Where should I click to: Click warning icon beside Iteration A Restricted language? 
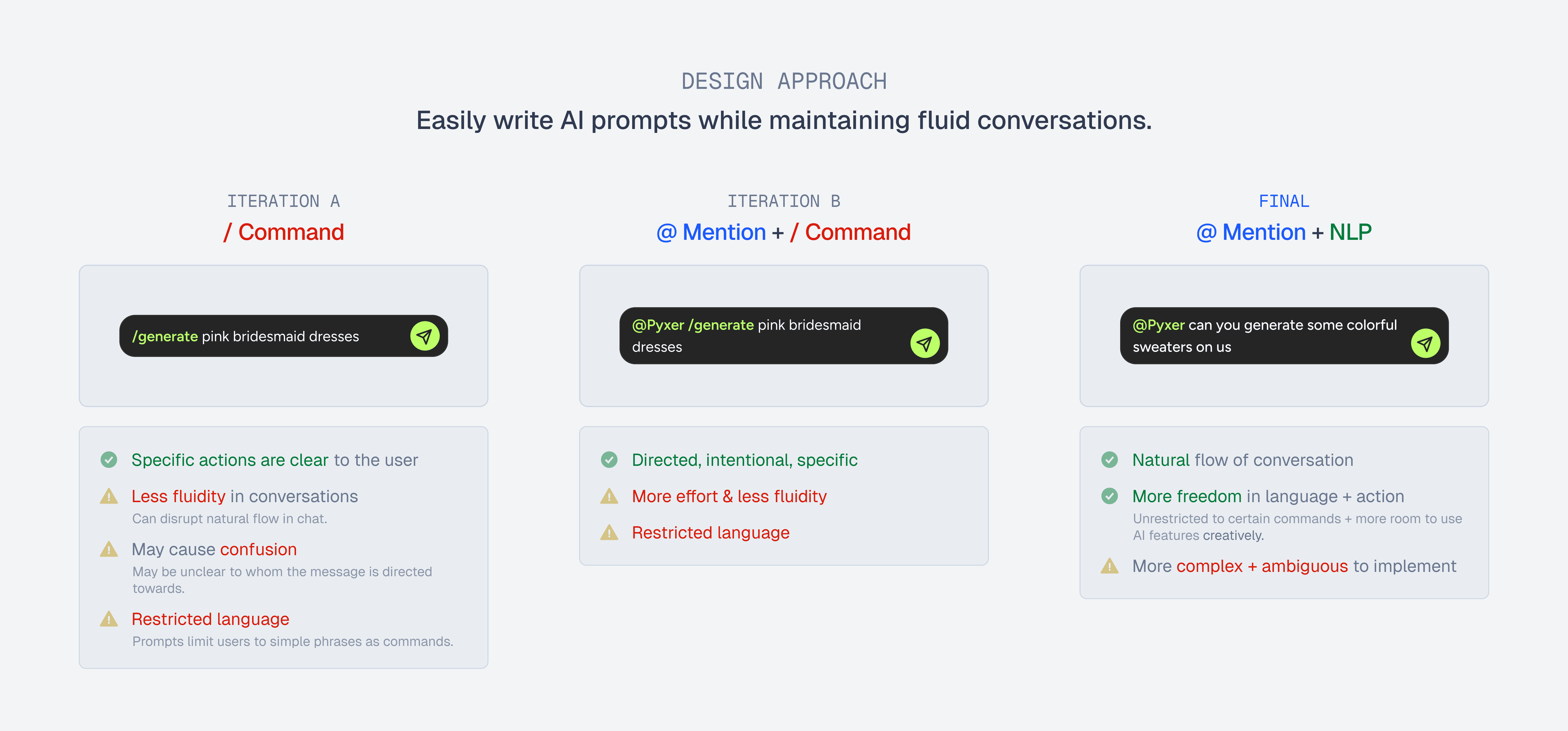coord(109,619)
